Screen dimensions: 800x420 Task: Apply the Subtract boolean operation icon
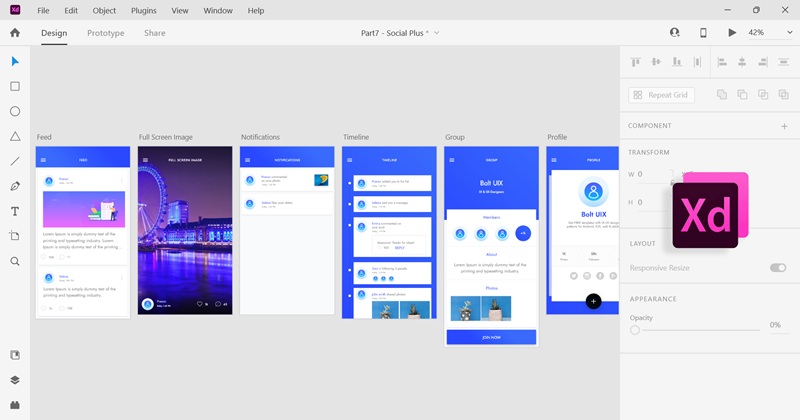coord(742,94)
